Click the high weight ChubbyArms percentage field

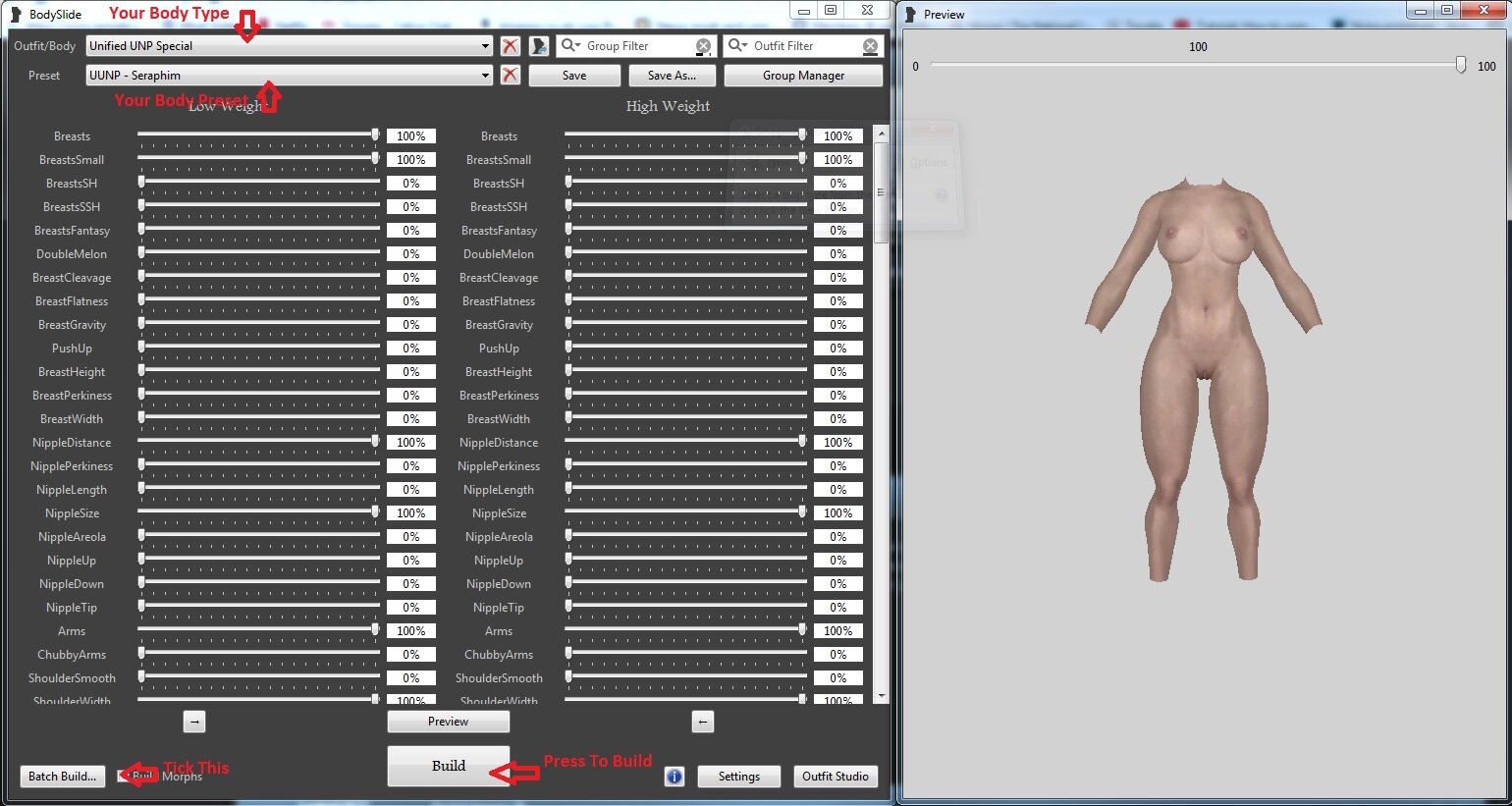pyautogui.click(x=838, y=655)
